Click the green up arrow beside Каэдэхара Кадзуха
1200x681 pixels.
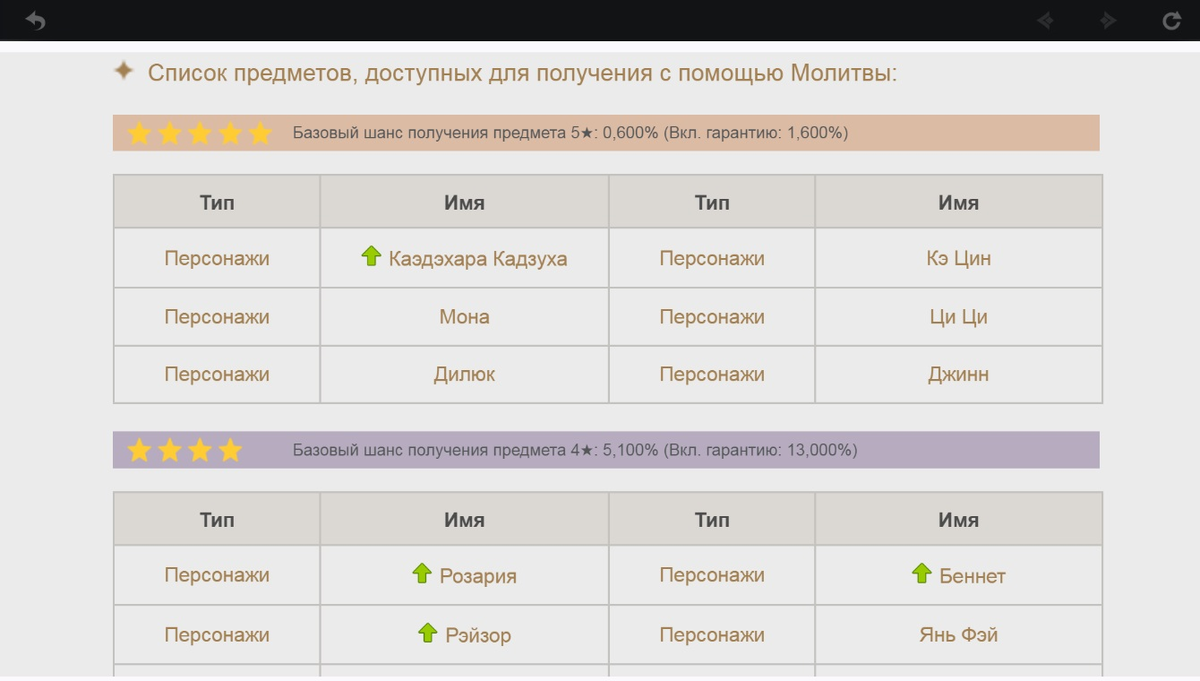tap(372, 256)
